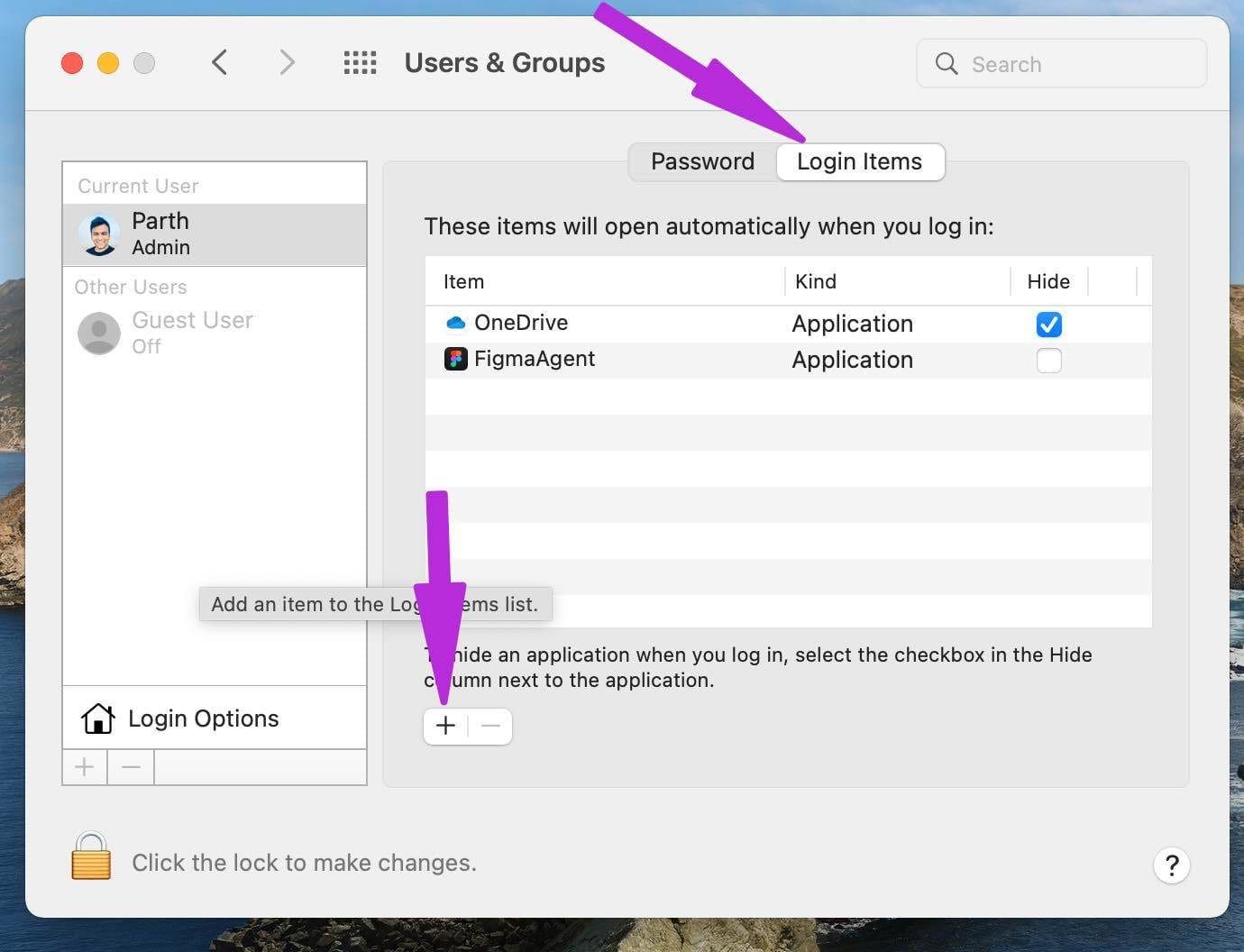Add an item to Login Items list
Viewport: 1244px width, 952px height.
(x=445, y=726)
